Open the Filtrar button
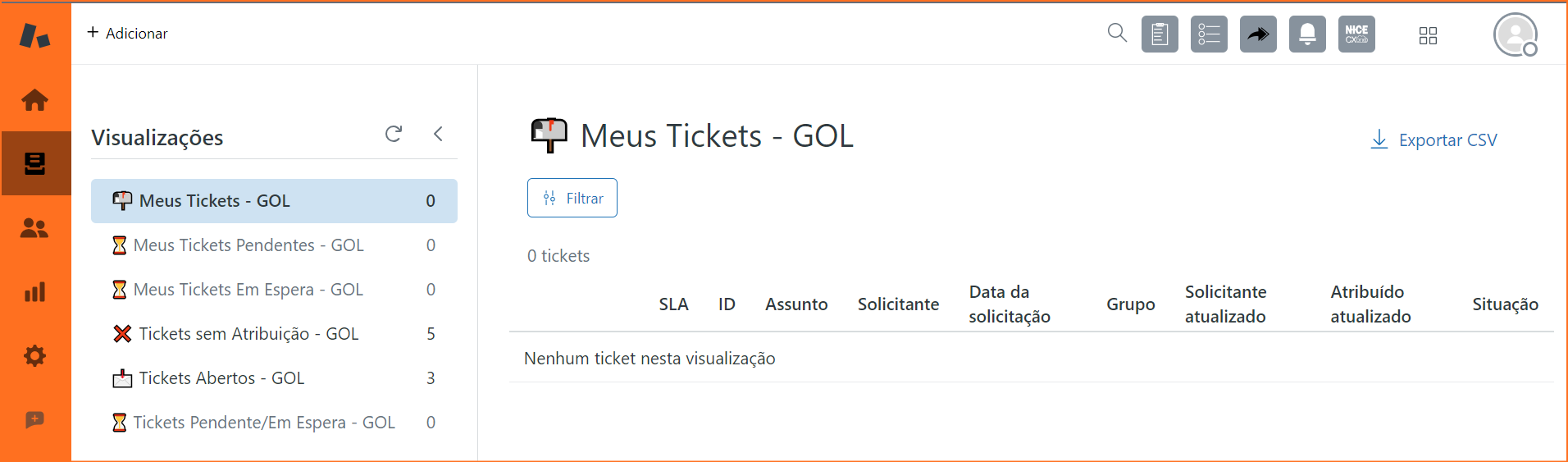1568x462 pixels. pos(572,198)
